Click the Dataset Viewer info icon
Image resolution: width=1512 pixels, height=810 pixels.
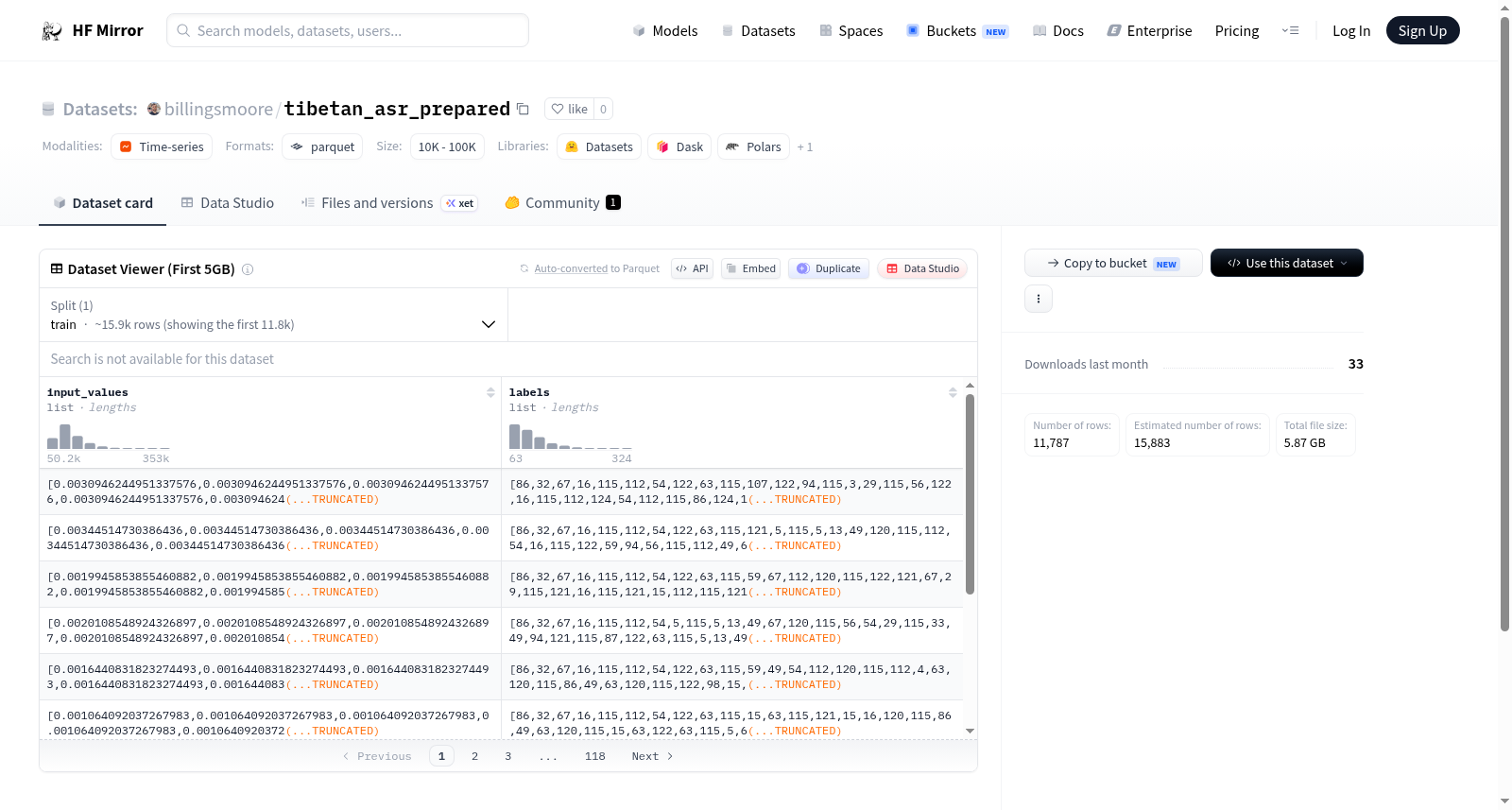click(x=248, y=269)
